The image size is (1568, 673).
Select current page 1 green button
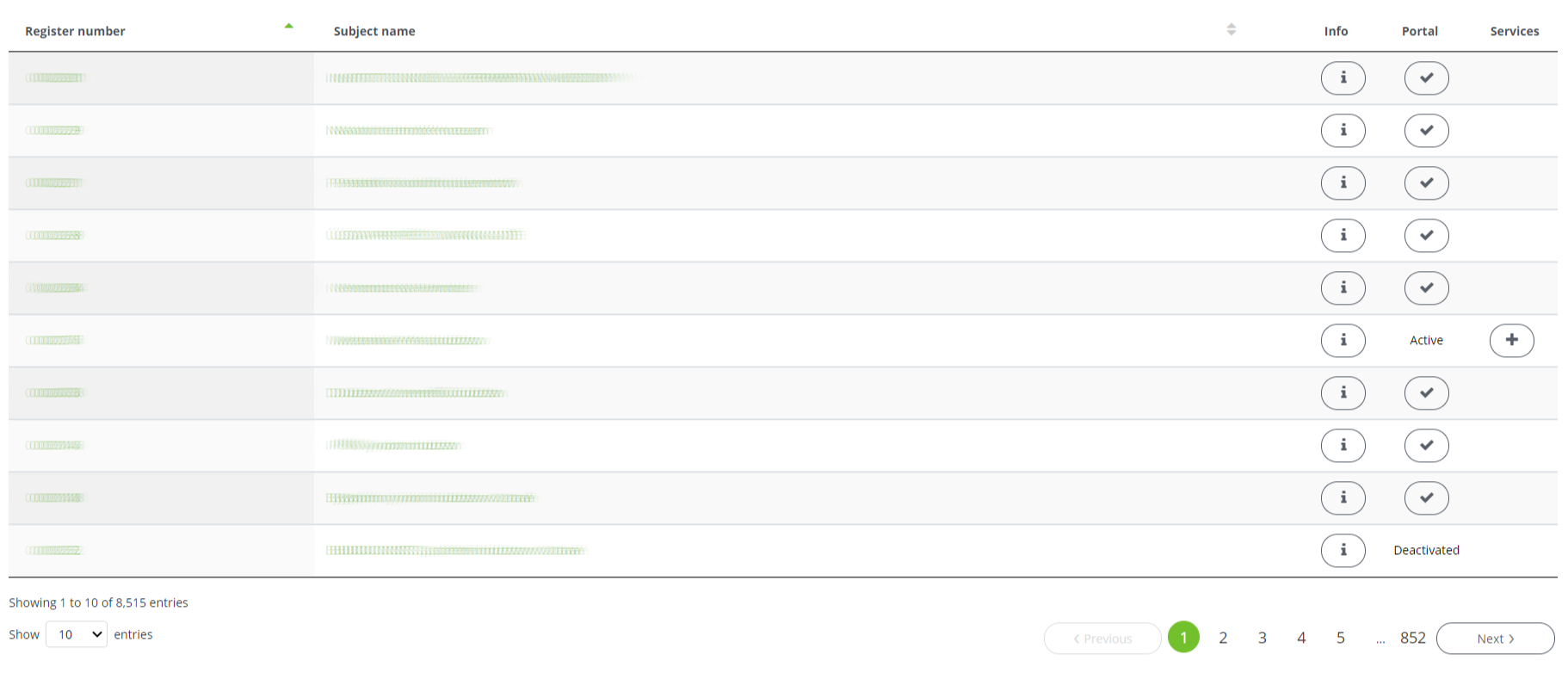click(x=1183, y=638)
